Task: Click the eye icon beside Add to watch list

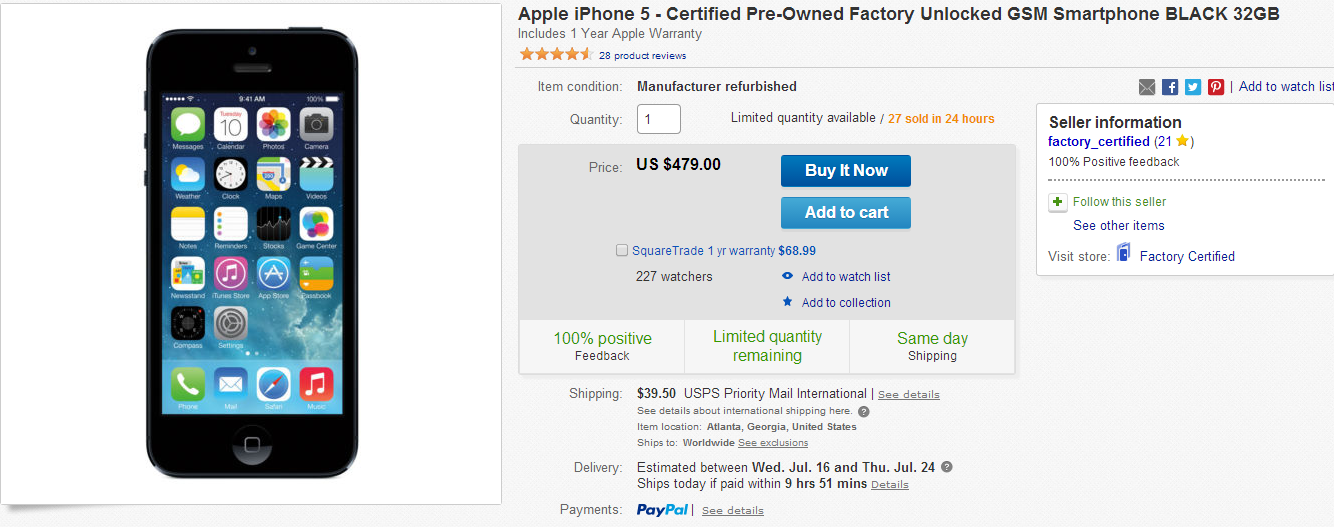Action: [x=788, y=277]
